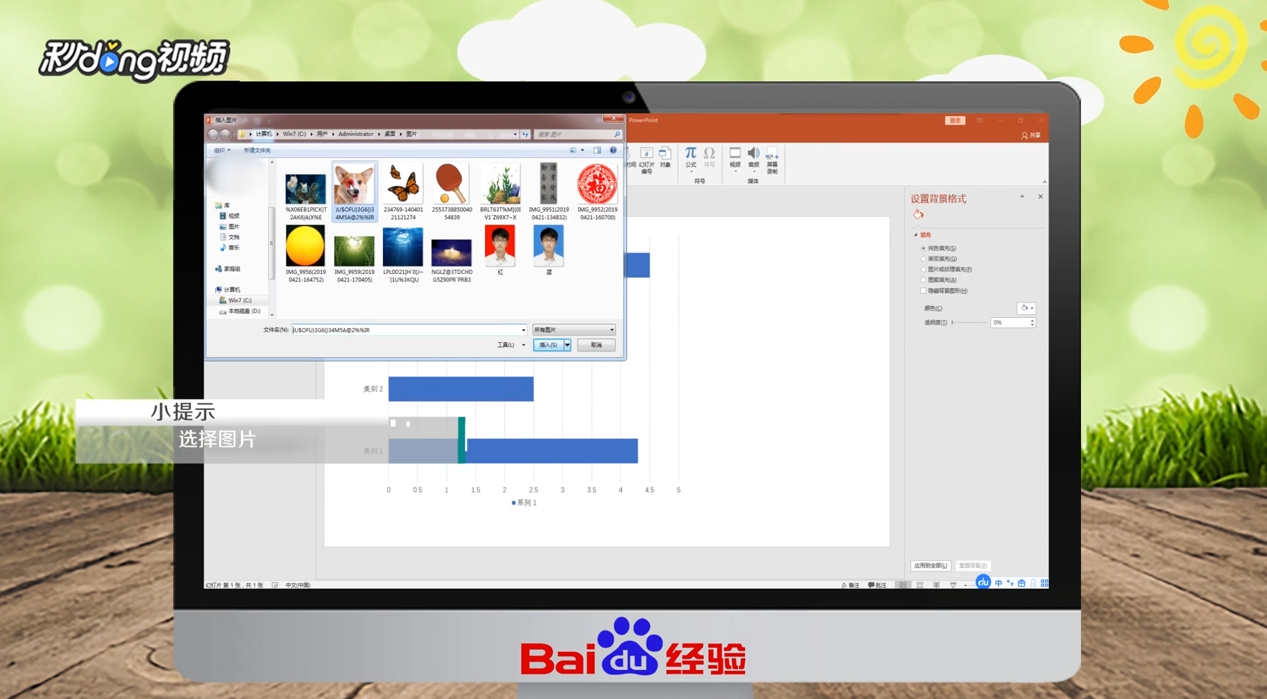Click the paint bucket fill icon
Viewport: 1267px width, 699px height.
click(918, 214)
